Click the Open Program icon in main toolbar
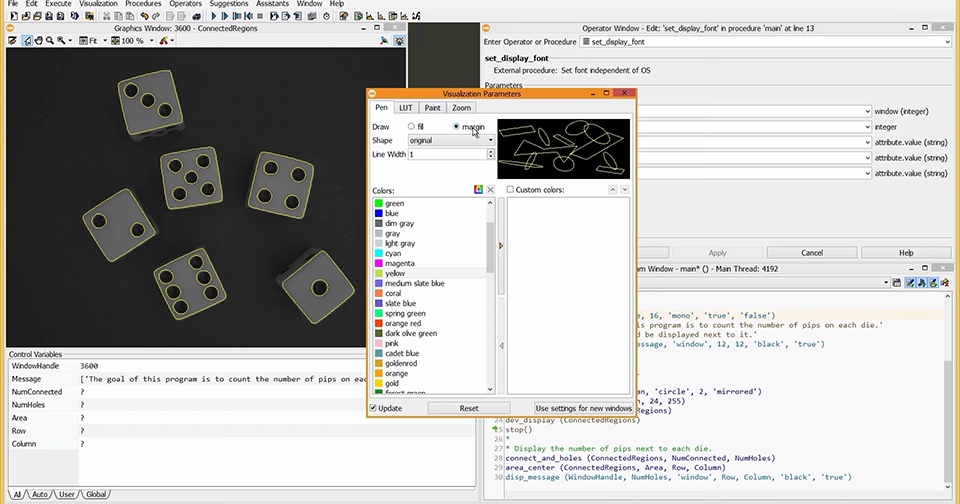This screenshot has height=504, width=960. pyautogui.click(x=26, y=16)
